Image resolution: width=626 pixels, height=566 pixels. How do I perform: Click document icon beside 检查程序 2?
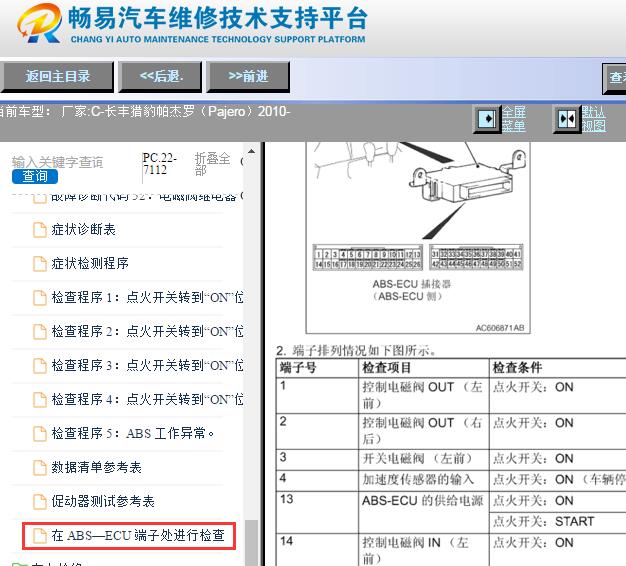point(40,332)
